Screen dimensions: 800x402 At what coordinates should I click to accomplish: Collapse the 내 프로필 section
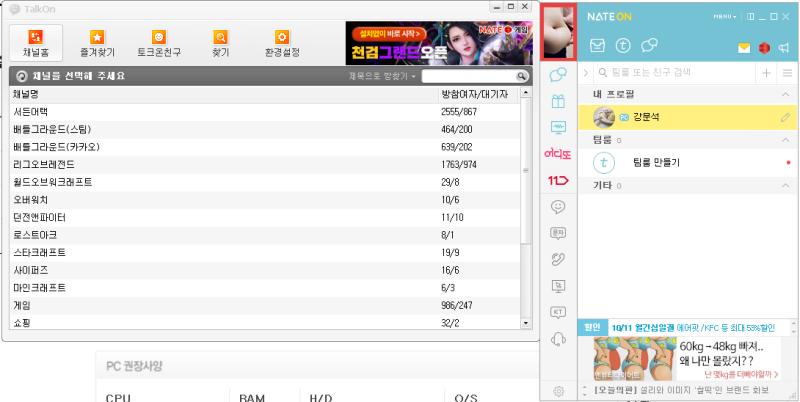(x=786, y=94)
